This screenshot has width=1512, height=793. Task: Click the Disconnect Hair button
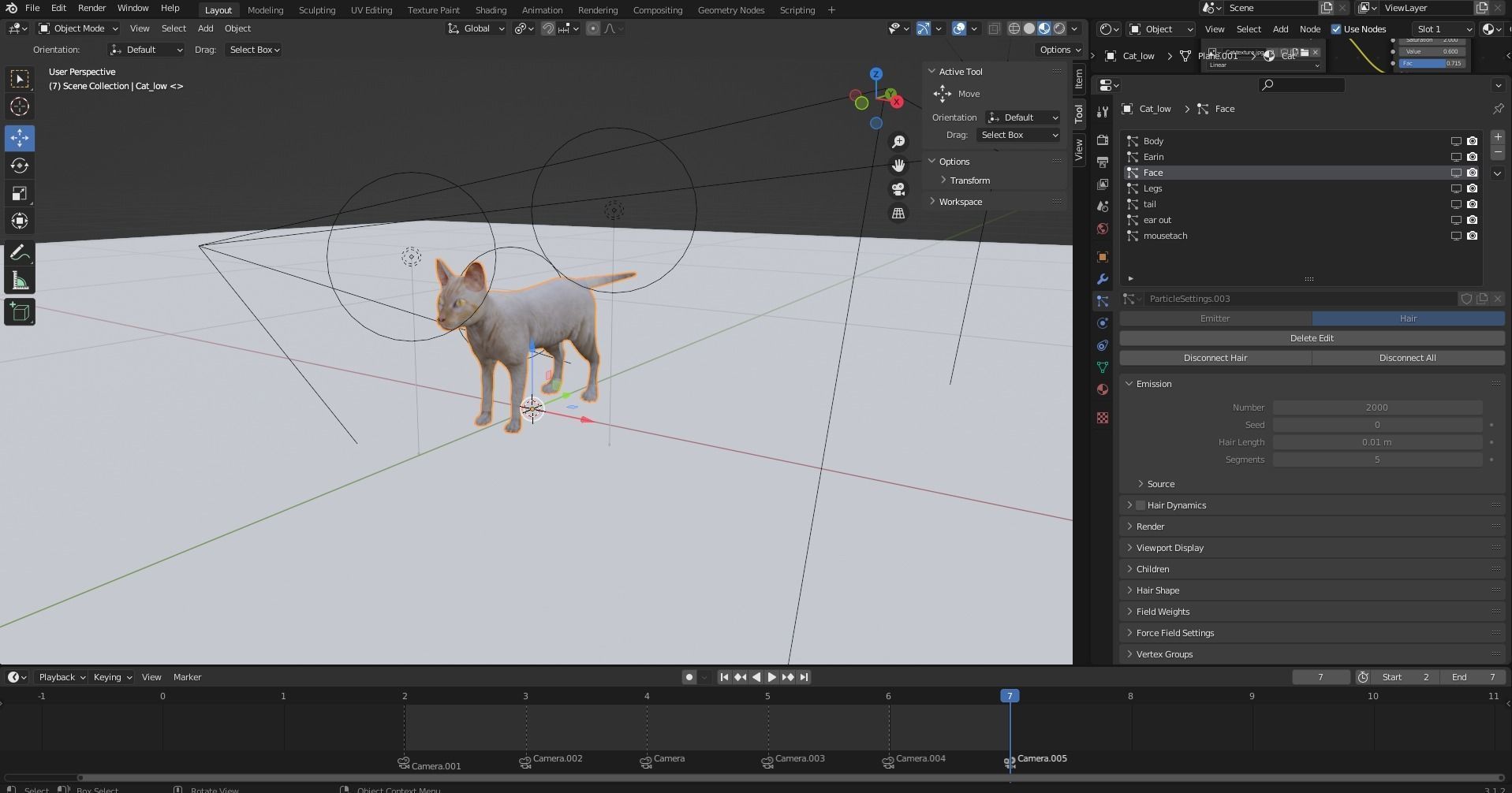1215,358
